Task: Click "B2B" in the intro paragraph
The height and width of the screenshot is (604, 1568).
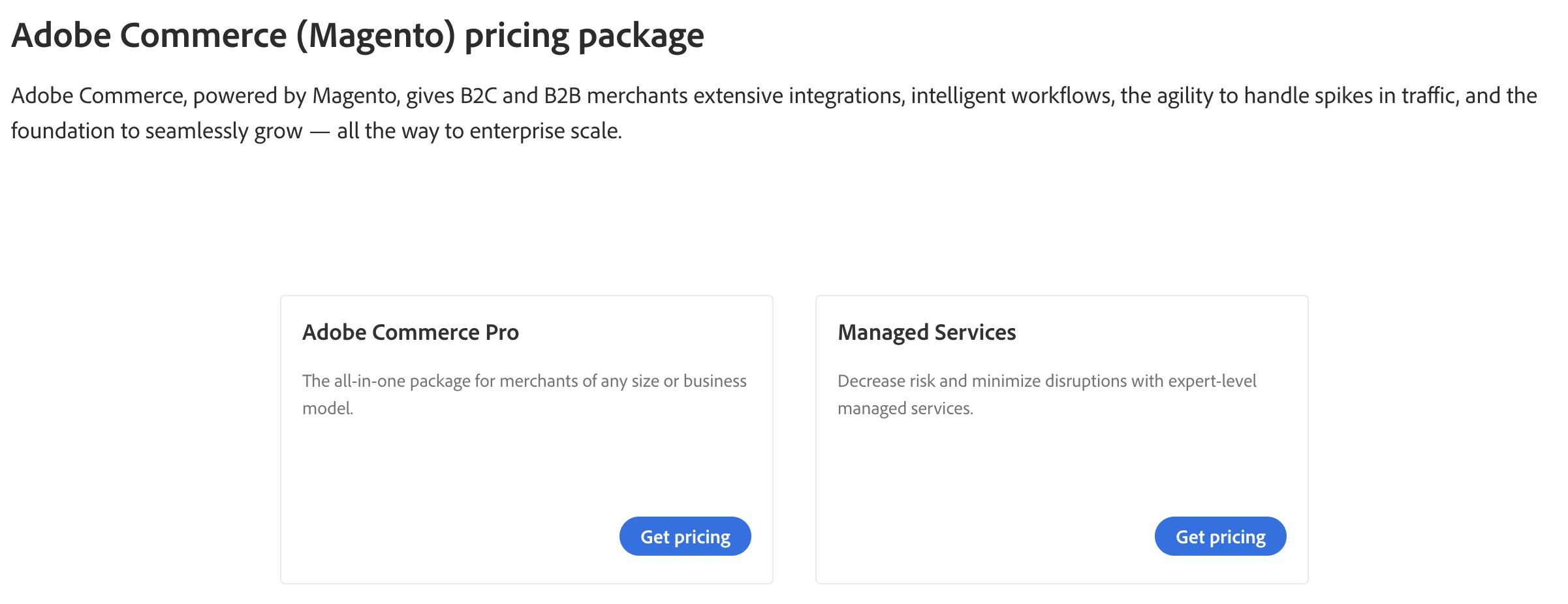Action: pos(562,96)
